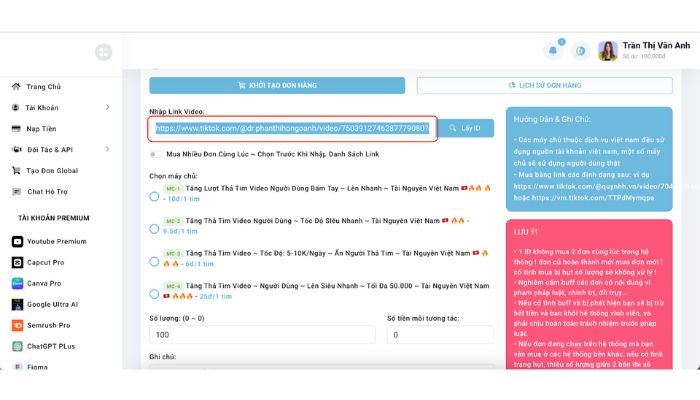Click the Số lượng quantity field

point(262,335)
